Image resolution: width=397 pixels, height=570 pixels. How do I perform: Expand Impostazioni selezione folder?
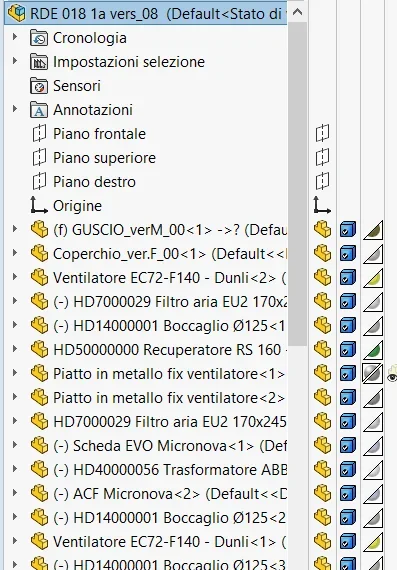coord(15,61)
